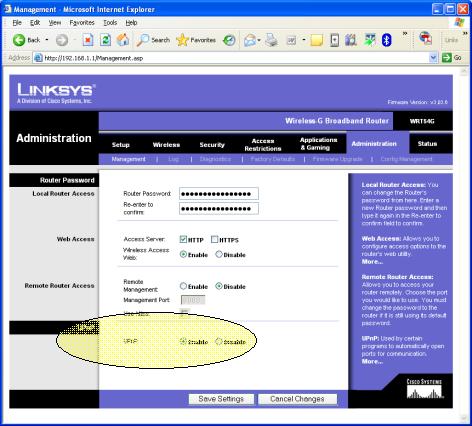The image size is (472, 426).
Task: Open the Applications & Gaming tab
Action: click(318, 144)
